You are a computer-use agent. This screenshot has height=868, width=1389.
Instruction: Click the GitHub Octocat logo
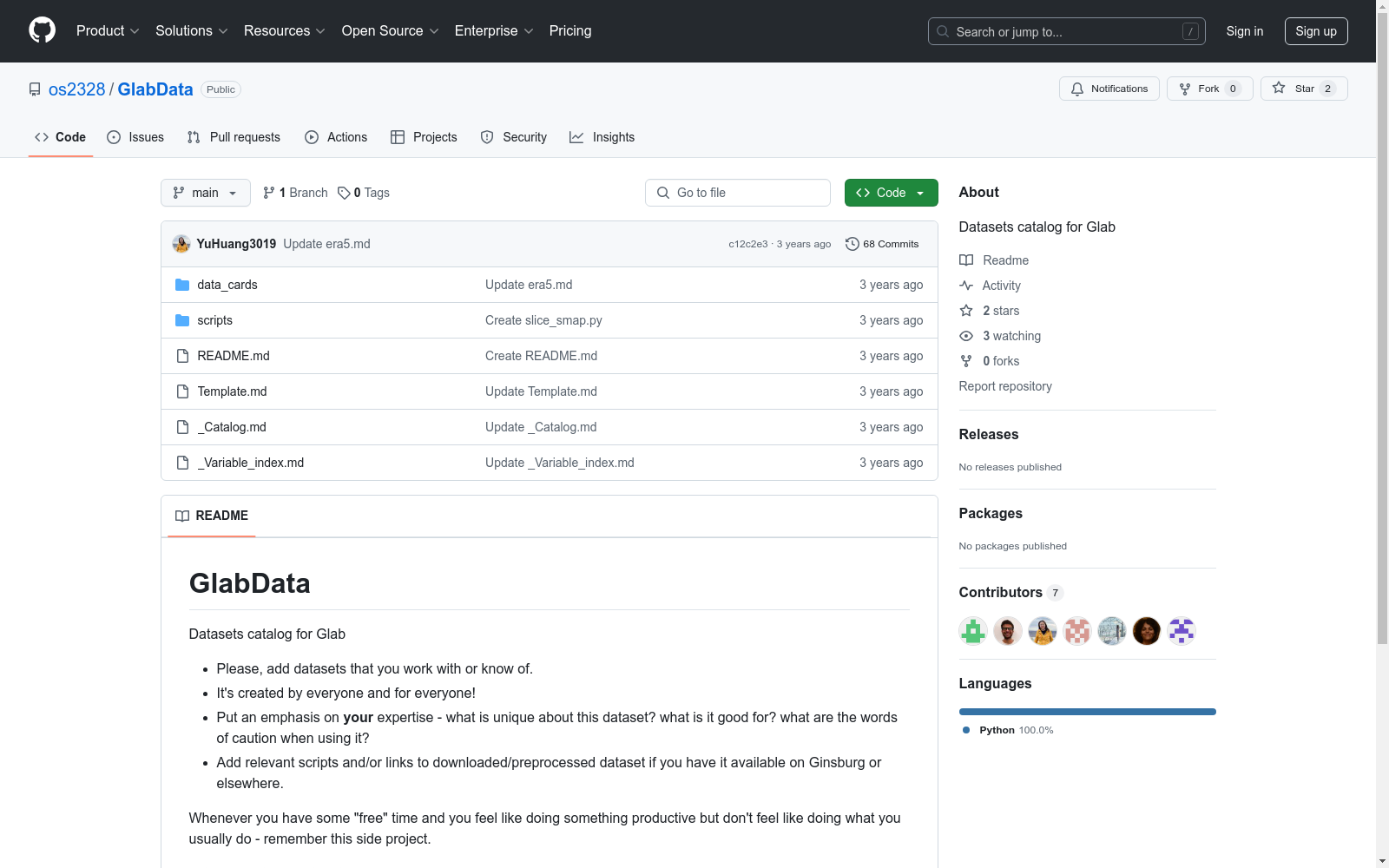[42, 30]
